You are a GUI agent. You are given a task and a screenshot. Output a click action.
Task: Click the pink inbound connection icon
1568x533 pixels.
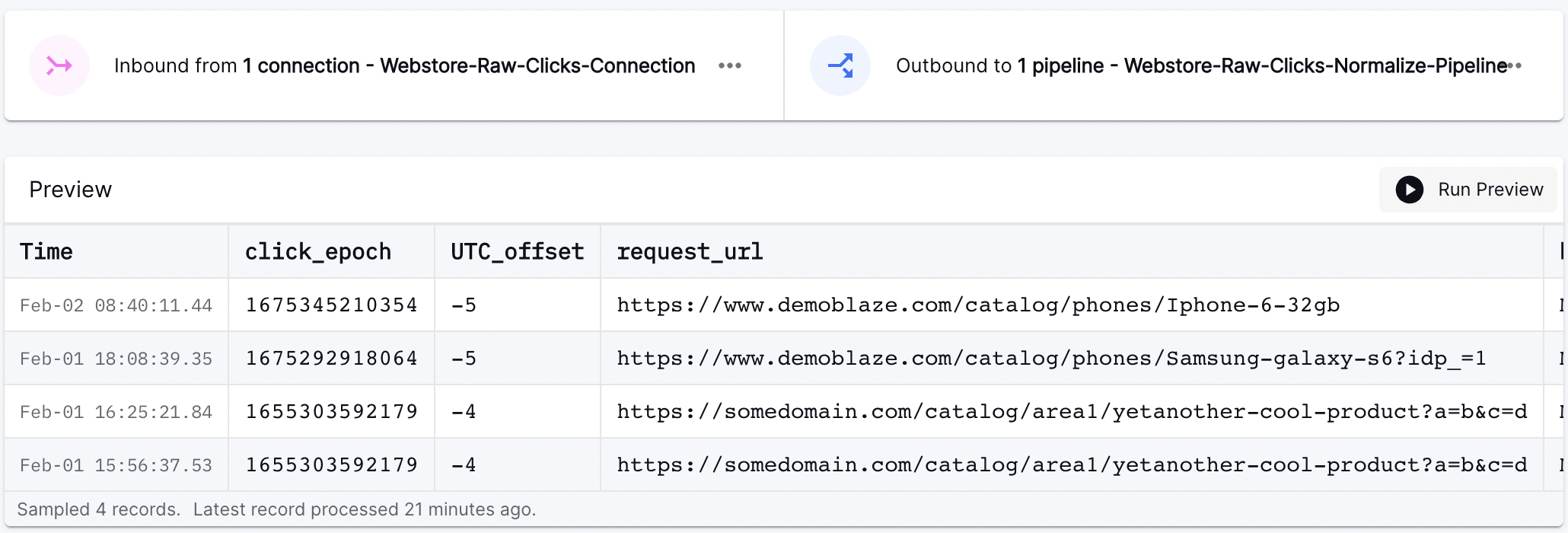59,65
